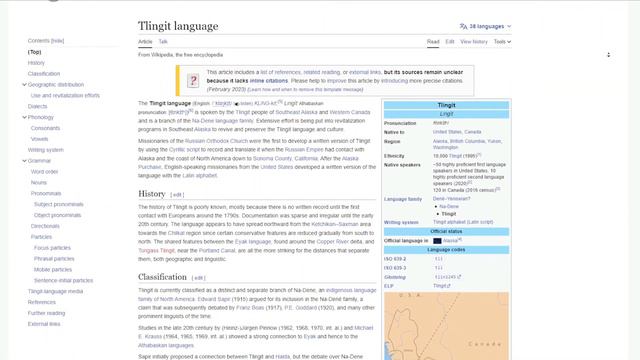This screenshot has width=640, height=360.
Task: Click the Alaska flag icon in infobox
Action: pyautogui.click(x=437, y=241)
